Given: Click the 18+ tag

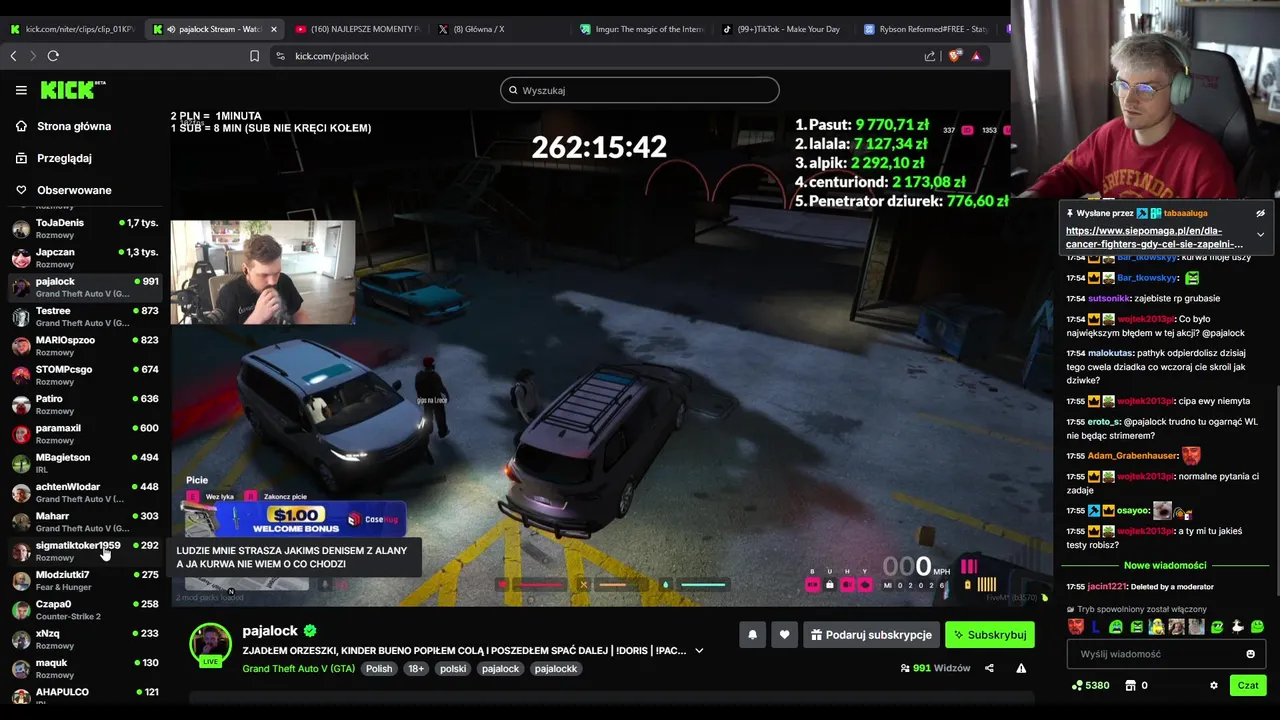Looking at the screenshot, I should [416, 668].
